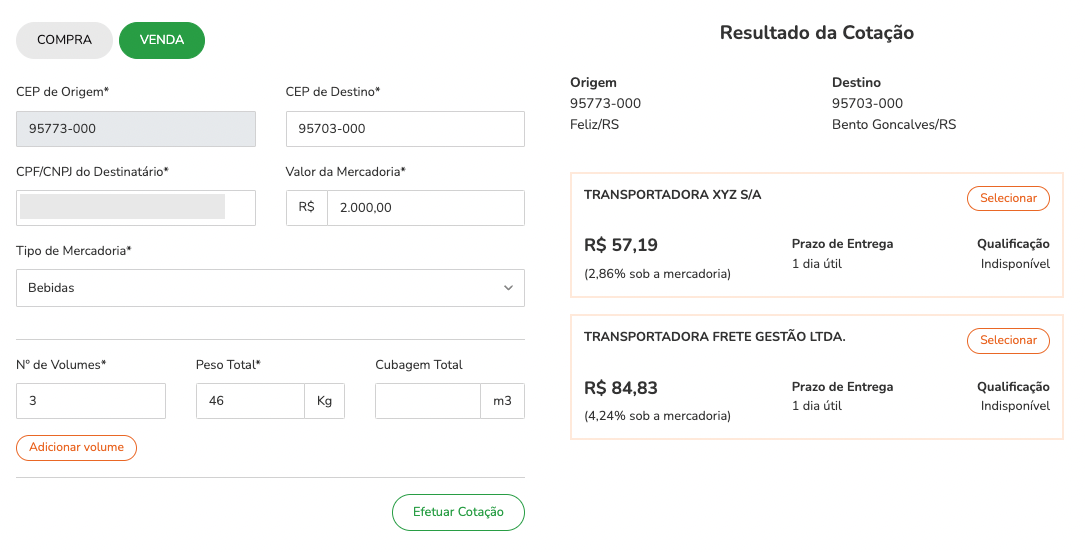Click the R$ currency prefix label
Viewport: 1085px width, 552px height.
pyautogui.click(x=307, y=208)
